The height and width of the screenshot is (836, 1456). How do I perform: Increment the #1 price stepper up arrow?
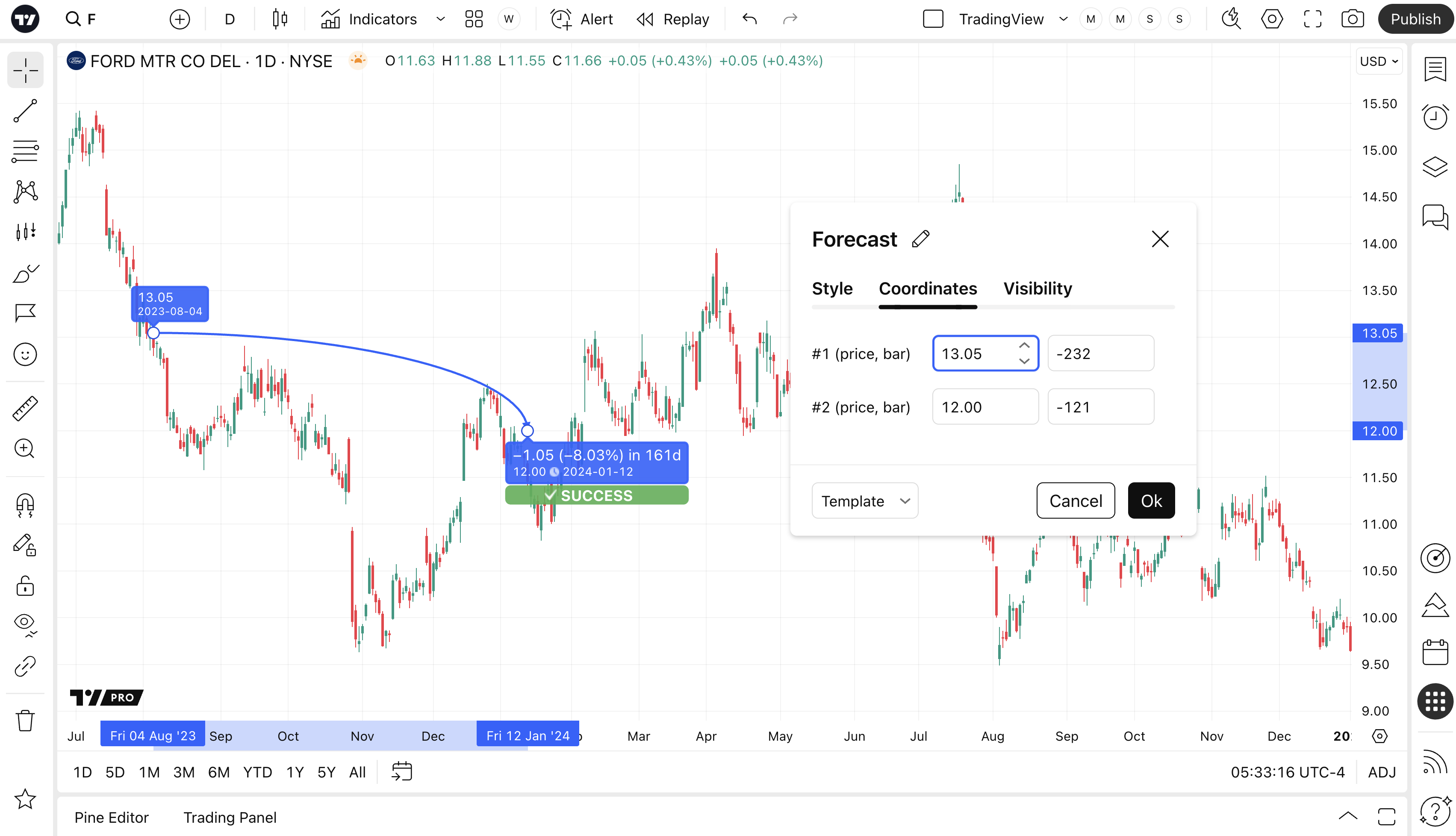pos(1024,346)
